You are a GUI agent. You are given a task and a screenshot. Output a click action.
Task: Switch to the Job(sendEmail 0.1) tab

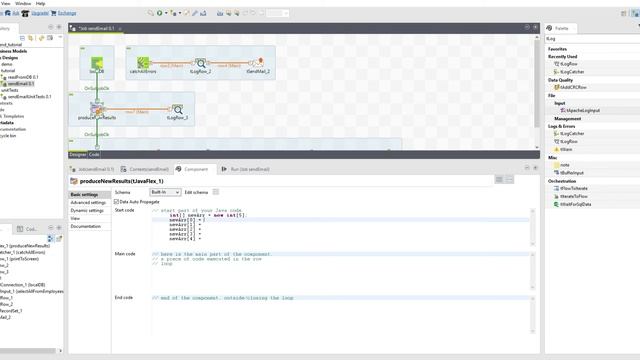92,169
